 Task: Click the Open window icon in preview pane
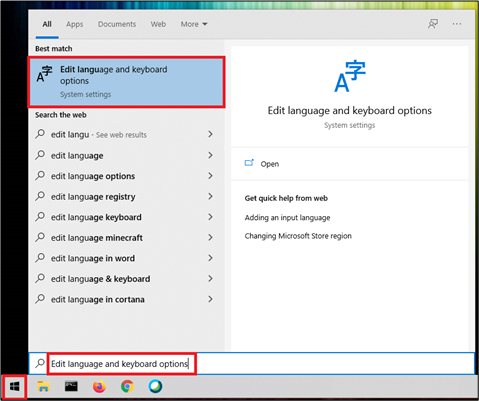[249, 163]
